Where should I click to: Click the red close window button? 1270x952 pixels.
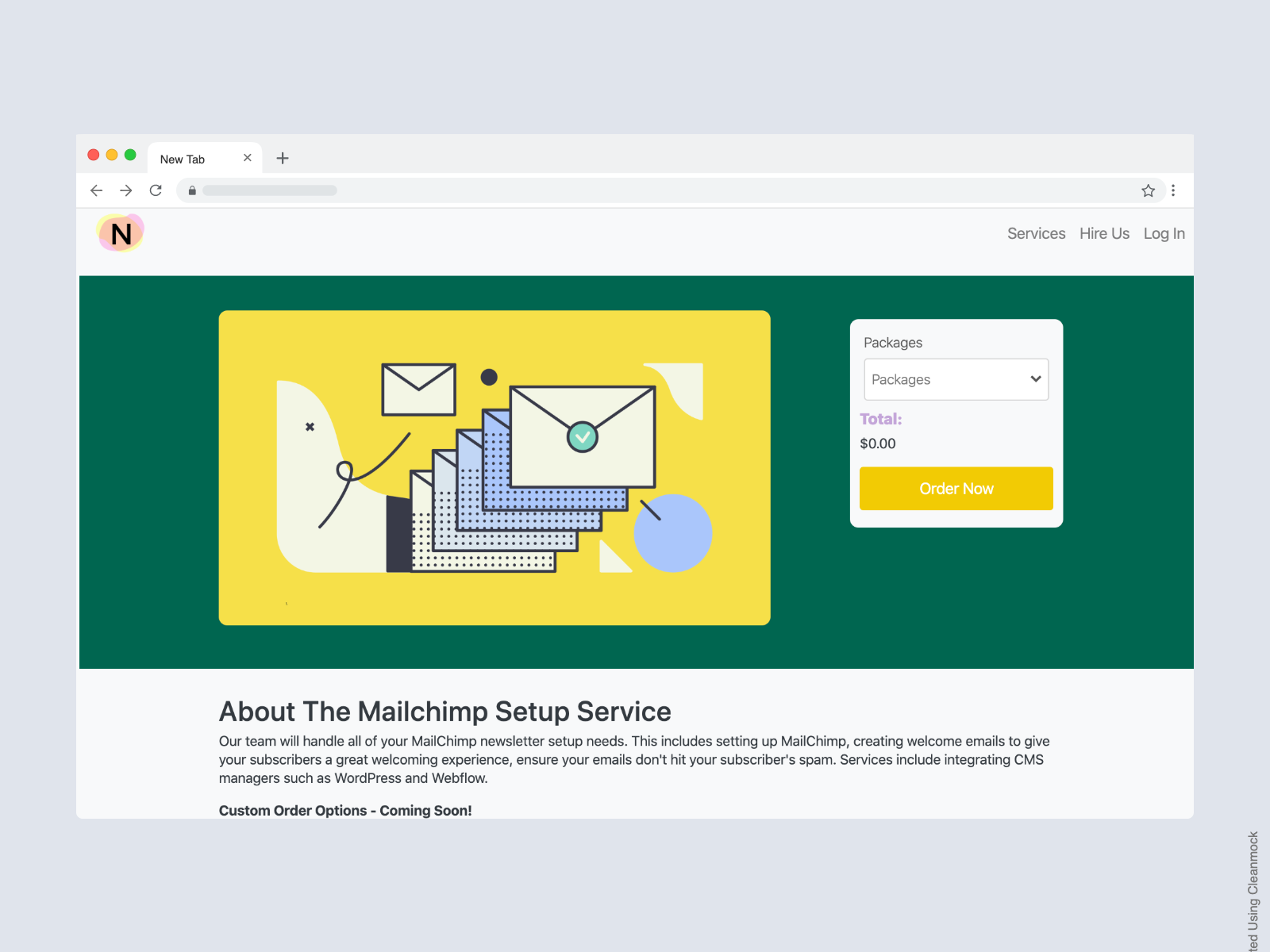pos(94,155)
